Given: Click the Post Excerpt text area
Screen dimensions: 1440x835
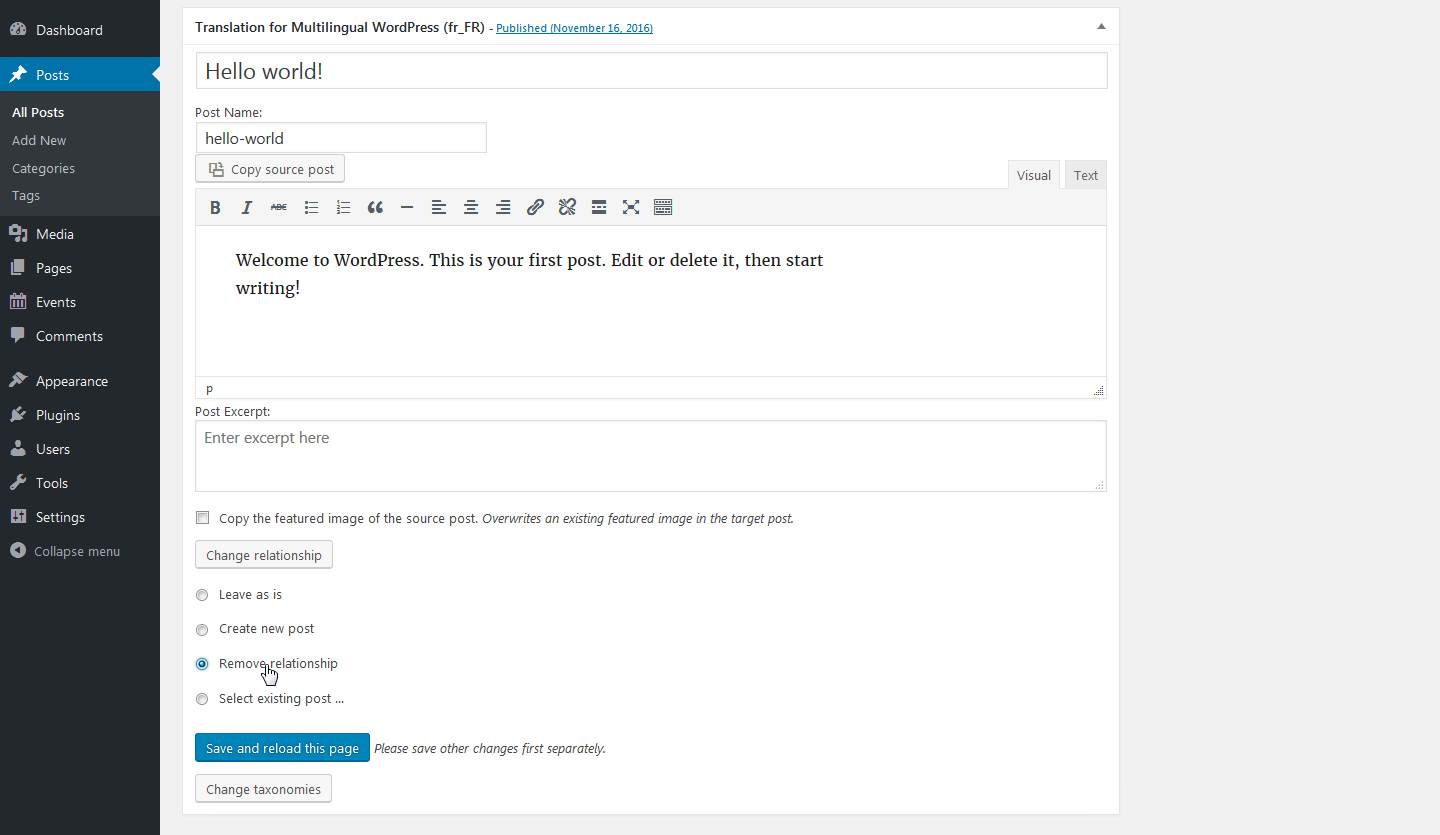Looking at the screenshot, I should tap(650, 456).
